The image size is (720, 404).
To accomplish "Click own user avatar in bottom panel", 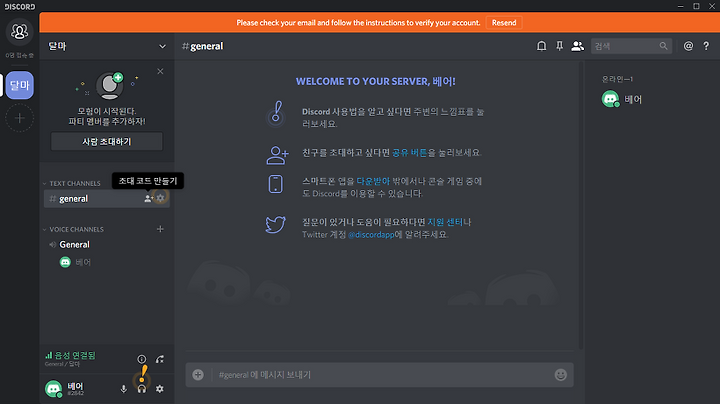I will point(53,389).
